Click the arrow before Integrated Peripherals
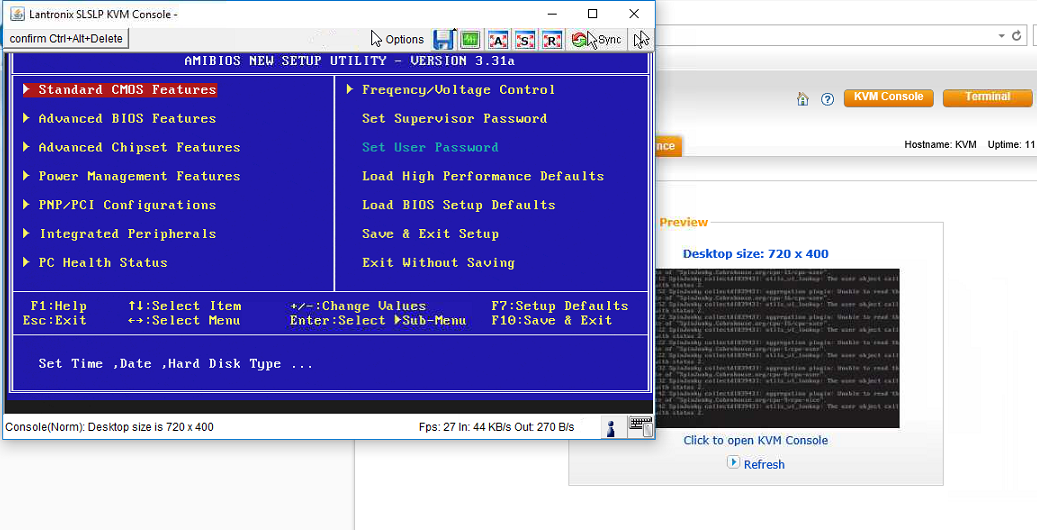Screen dimensions: 1037x530 point(26,234)
